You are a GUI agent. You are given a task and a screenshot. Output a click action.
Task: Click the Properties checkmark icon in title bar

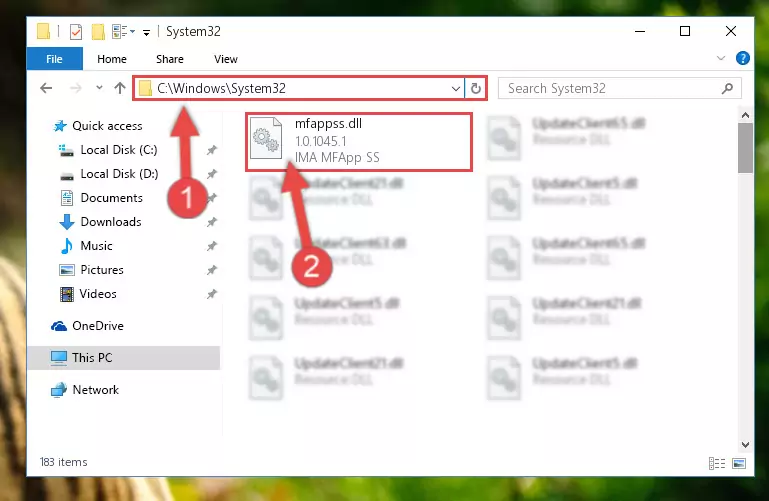coord(76,32)
